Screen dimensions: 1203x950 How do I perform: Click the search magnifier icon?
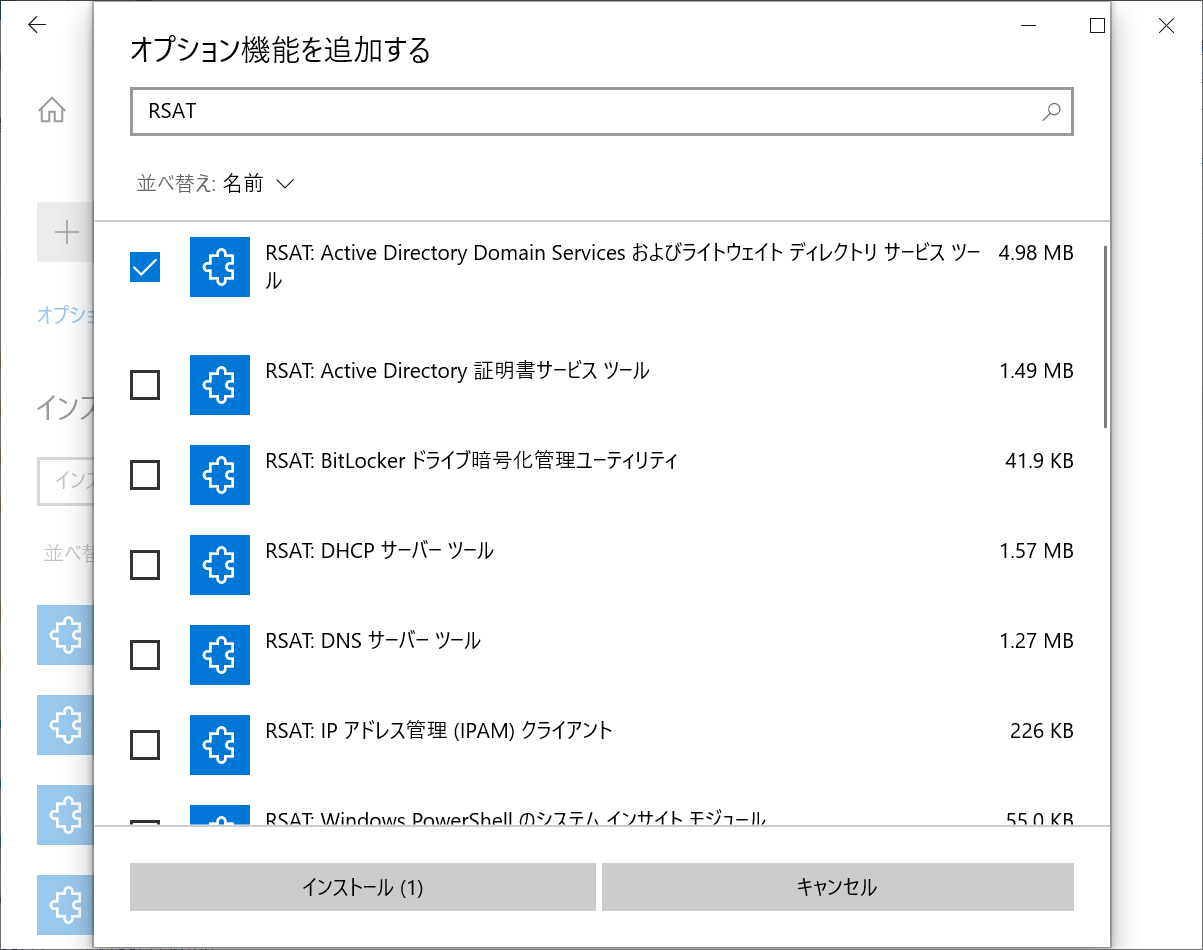click(1051, 112)
